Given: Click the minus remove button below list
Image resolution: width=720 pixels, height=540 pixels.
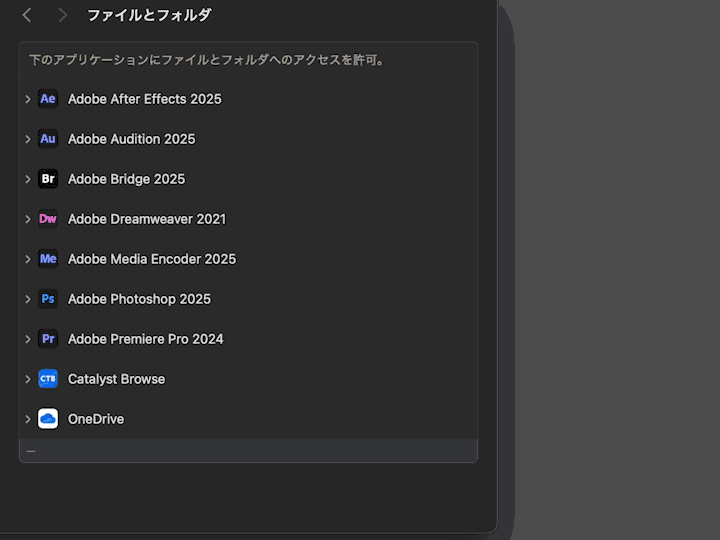Looking at the screenshot, I should (31, 451).
